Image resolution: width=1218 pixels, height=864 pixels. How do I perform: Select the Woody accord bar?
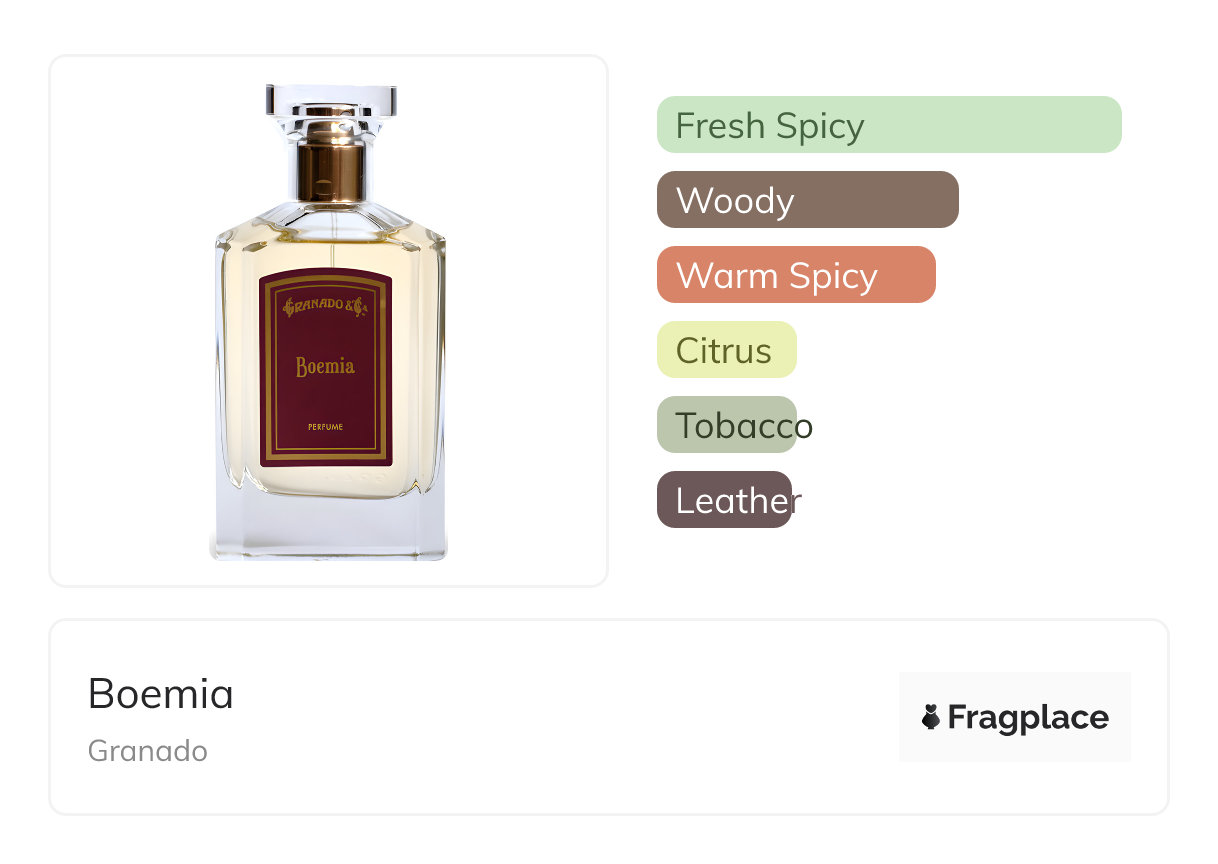tap(808, 200)
